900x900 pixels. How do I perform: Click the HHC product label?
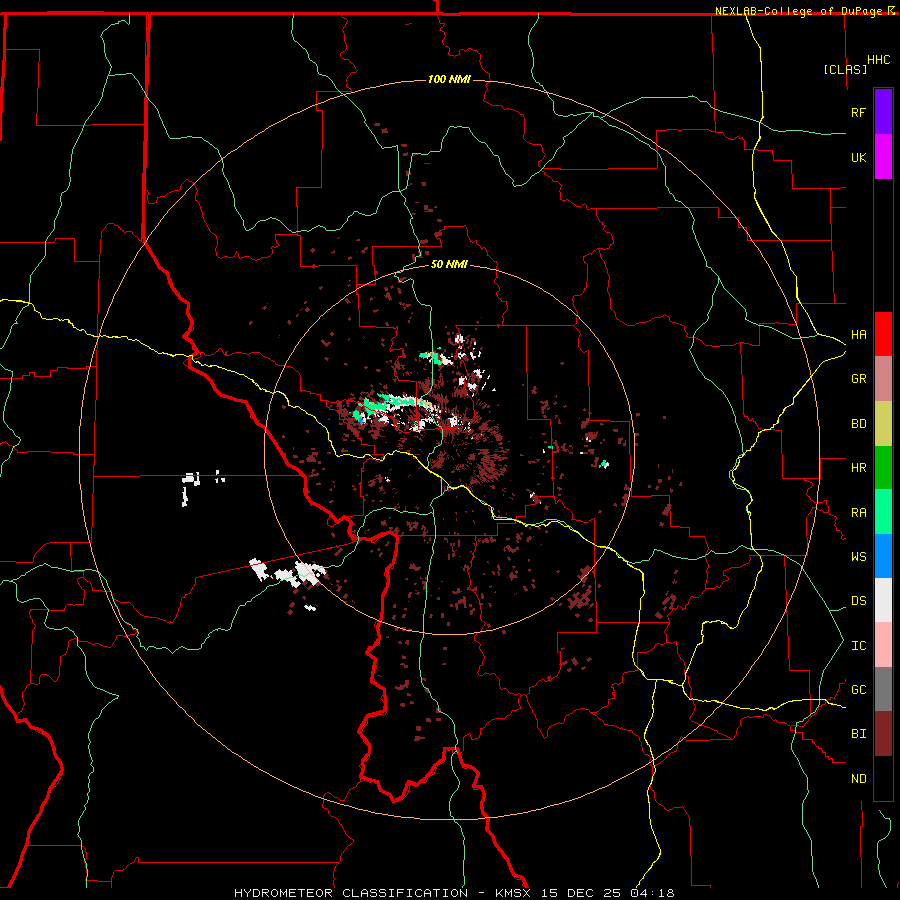point(879,60)
